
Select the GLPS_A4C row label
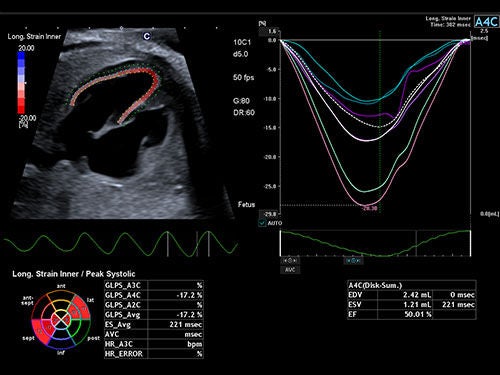tap(123, 295)
